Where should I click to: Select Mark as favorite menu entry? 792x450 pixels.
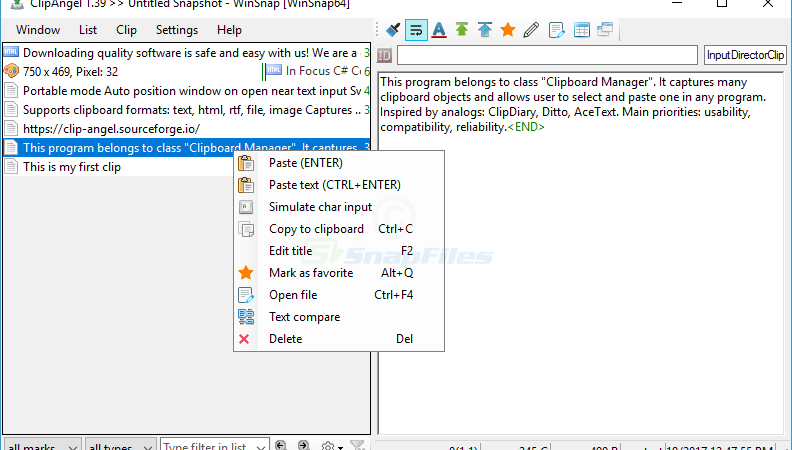pos(339,273)
